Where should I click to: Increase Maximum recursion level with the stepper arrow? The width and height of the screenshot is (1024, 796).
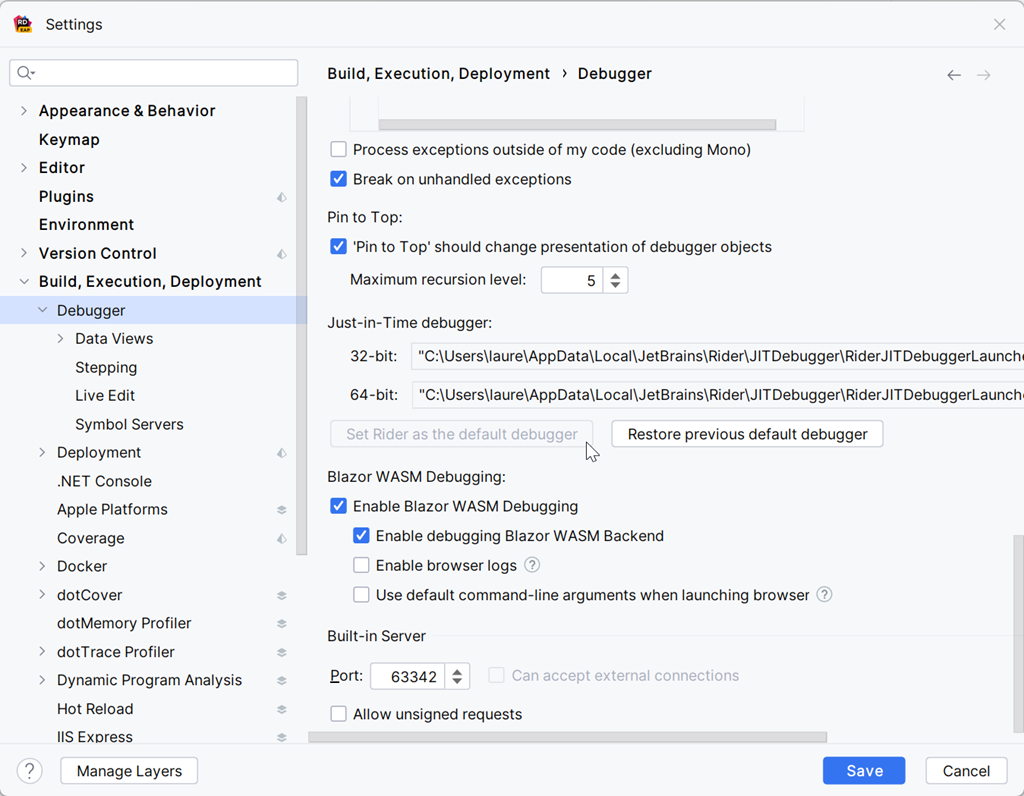[x=617, y=274]
